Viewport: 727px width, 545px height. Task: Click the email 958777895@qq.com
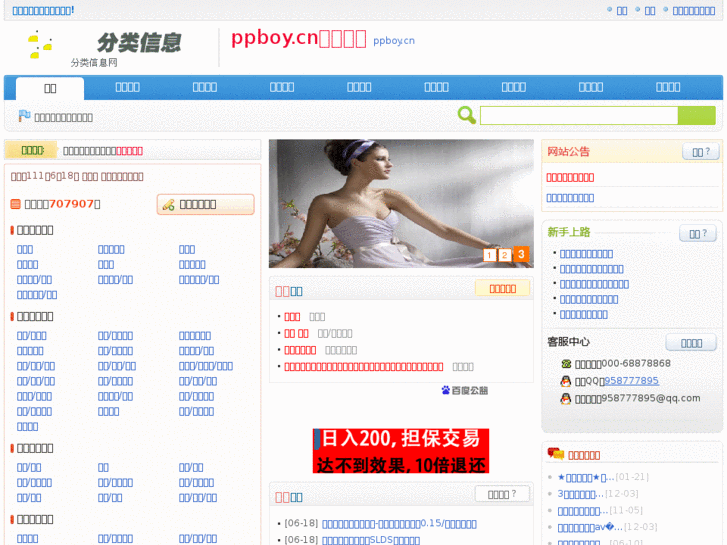click(650, 398)
